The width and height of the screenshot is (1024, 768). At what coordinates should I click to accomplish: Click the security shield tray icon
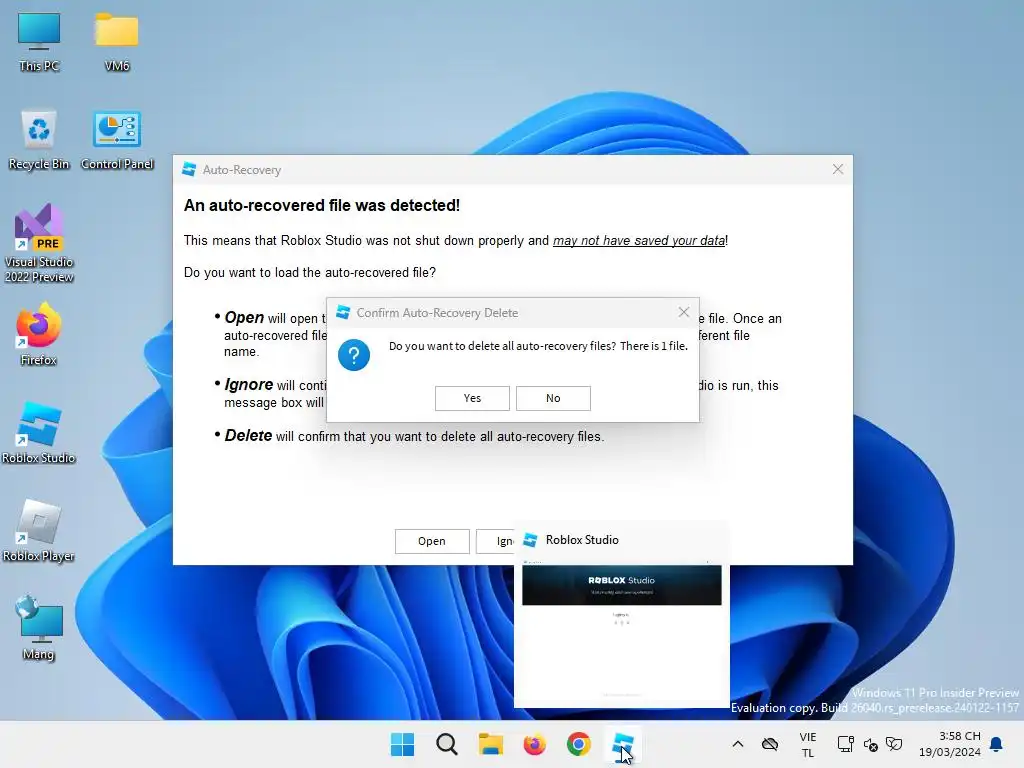[x=894, y=744]
